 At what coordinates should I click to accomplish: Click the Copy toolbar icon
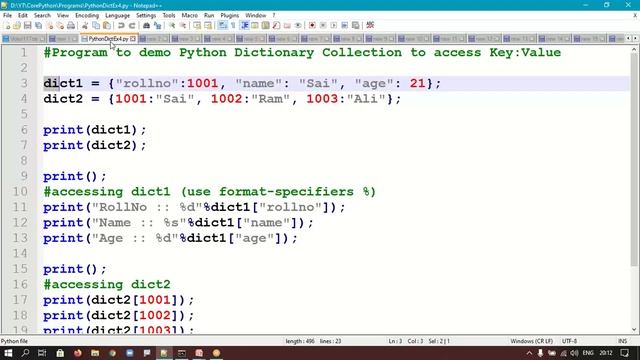point(96,25)
